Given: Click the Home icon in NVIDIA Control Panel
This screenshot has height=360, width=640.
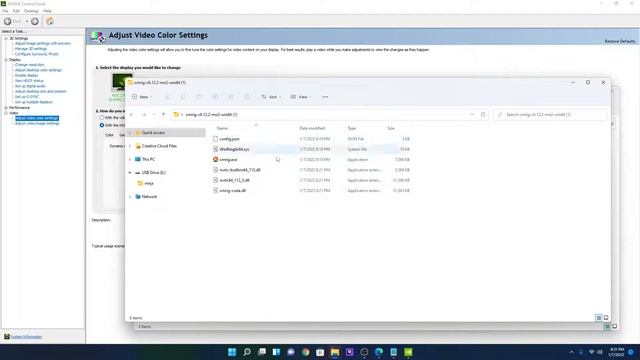Looking at the screenshot, I should [50, 21].
